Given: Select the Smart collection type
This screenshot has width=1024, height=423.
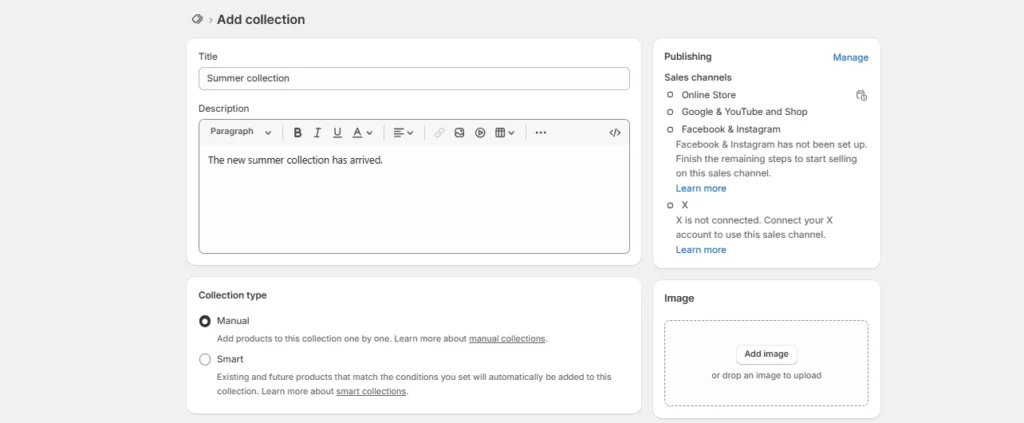Looking at the screenshot, I should (x=205, y=360).
